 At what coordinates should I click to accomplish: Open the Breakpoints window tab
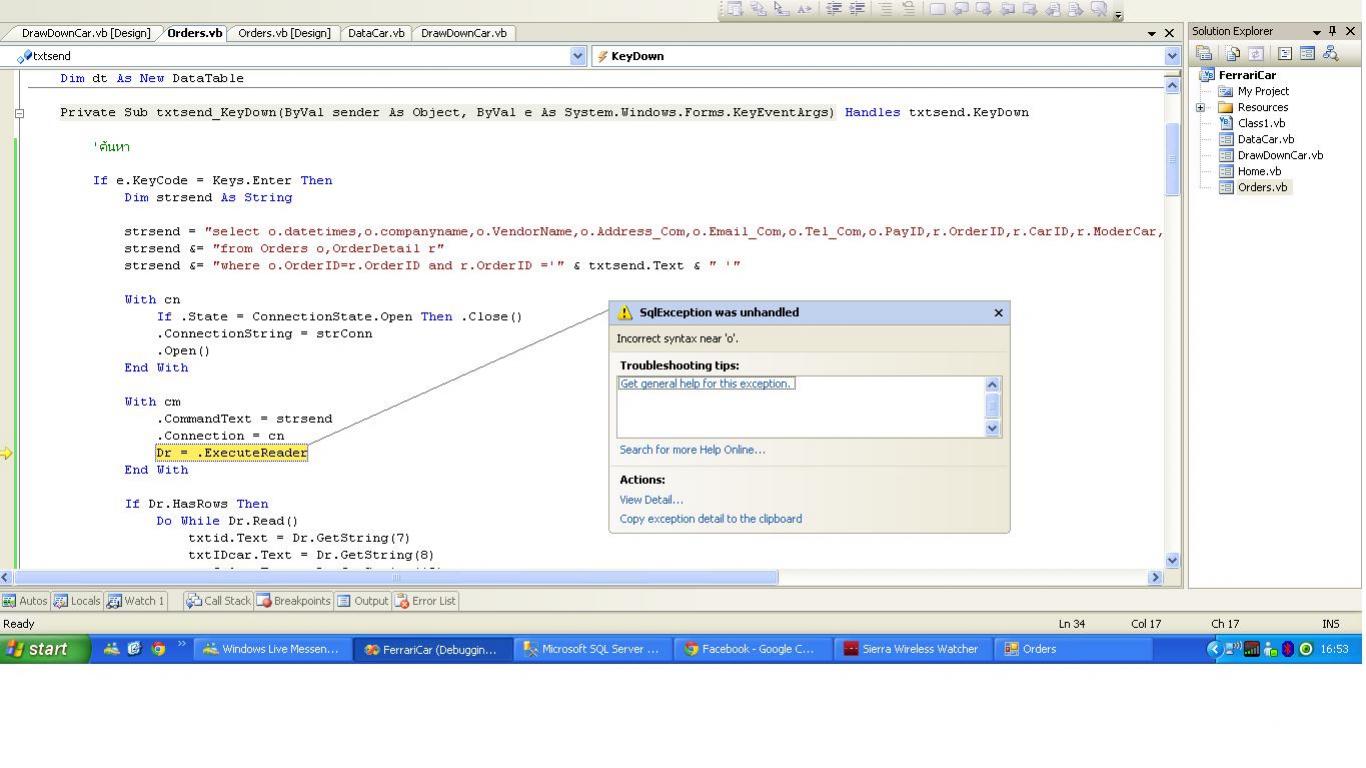[293, 601]
